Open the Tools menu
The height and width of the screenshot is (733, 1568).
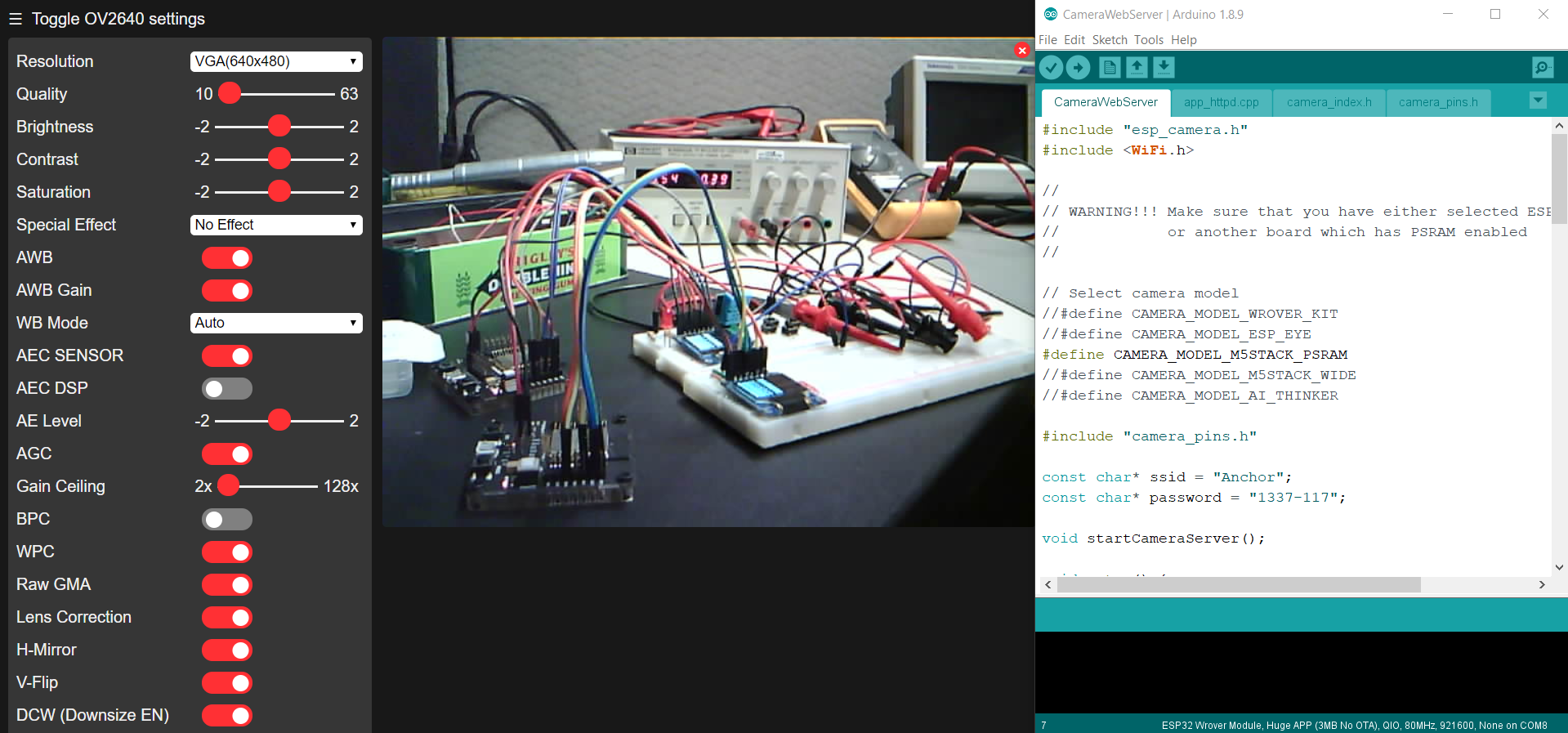pos(1148,40)
